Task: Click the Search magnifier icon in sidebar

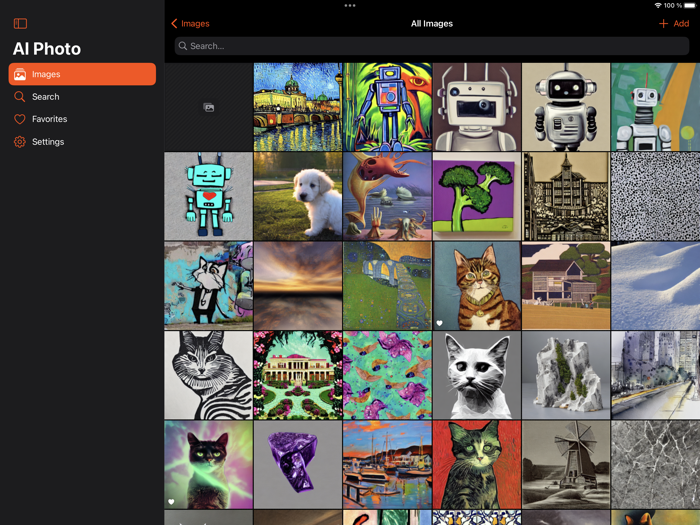Action: click(19, 96)
